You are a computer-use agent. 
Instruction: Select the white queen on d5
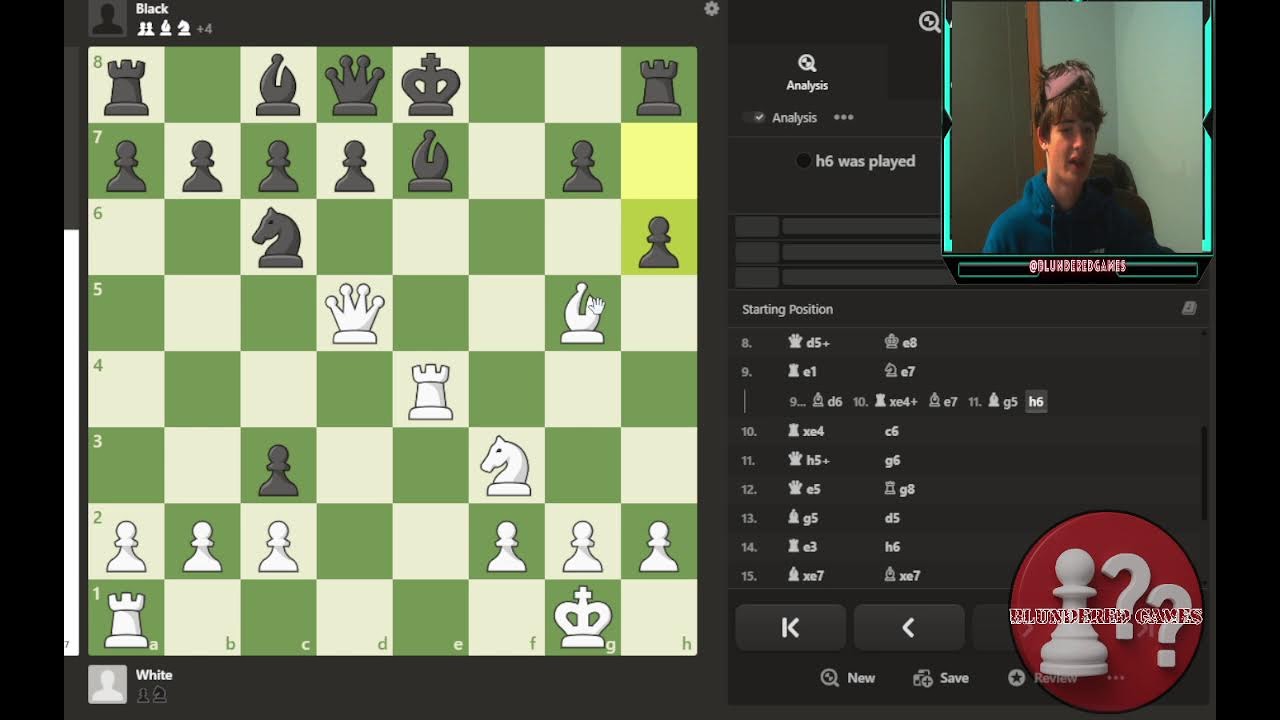tap(355, 313)
